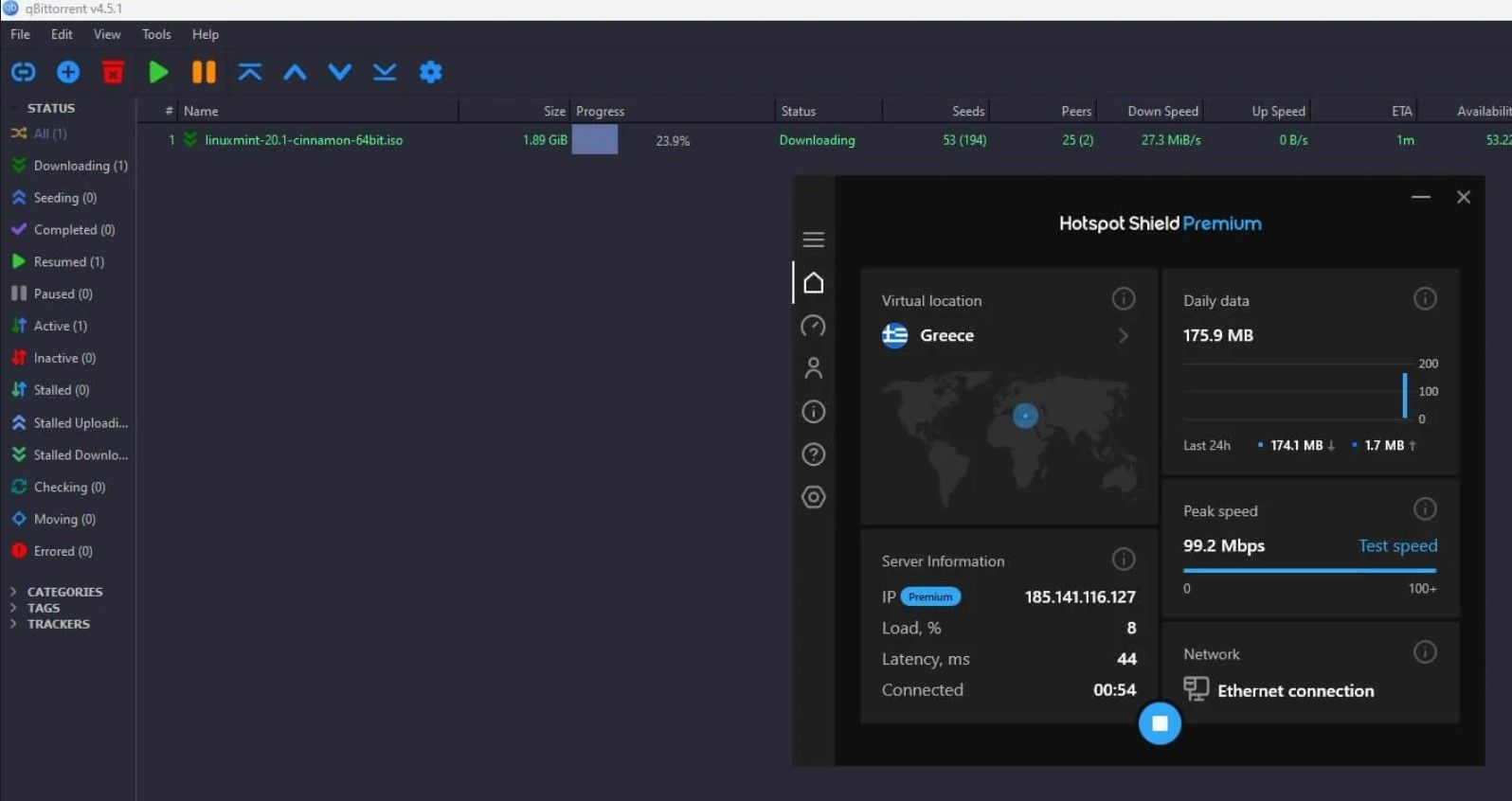This screenshot has height=801, width=1512.
Task: Open Hotspot Shield hamburger menu
Action: click(814, 240)
